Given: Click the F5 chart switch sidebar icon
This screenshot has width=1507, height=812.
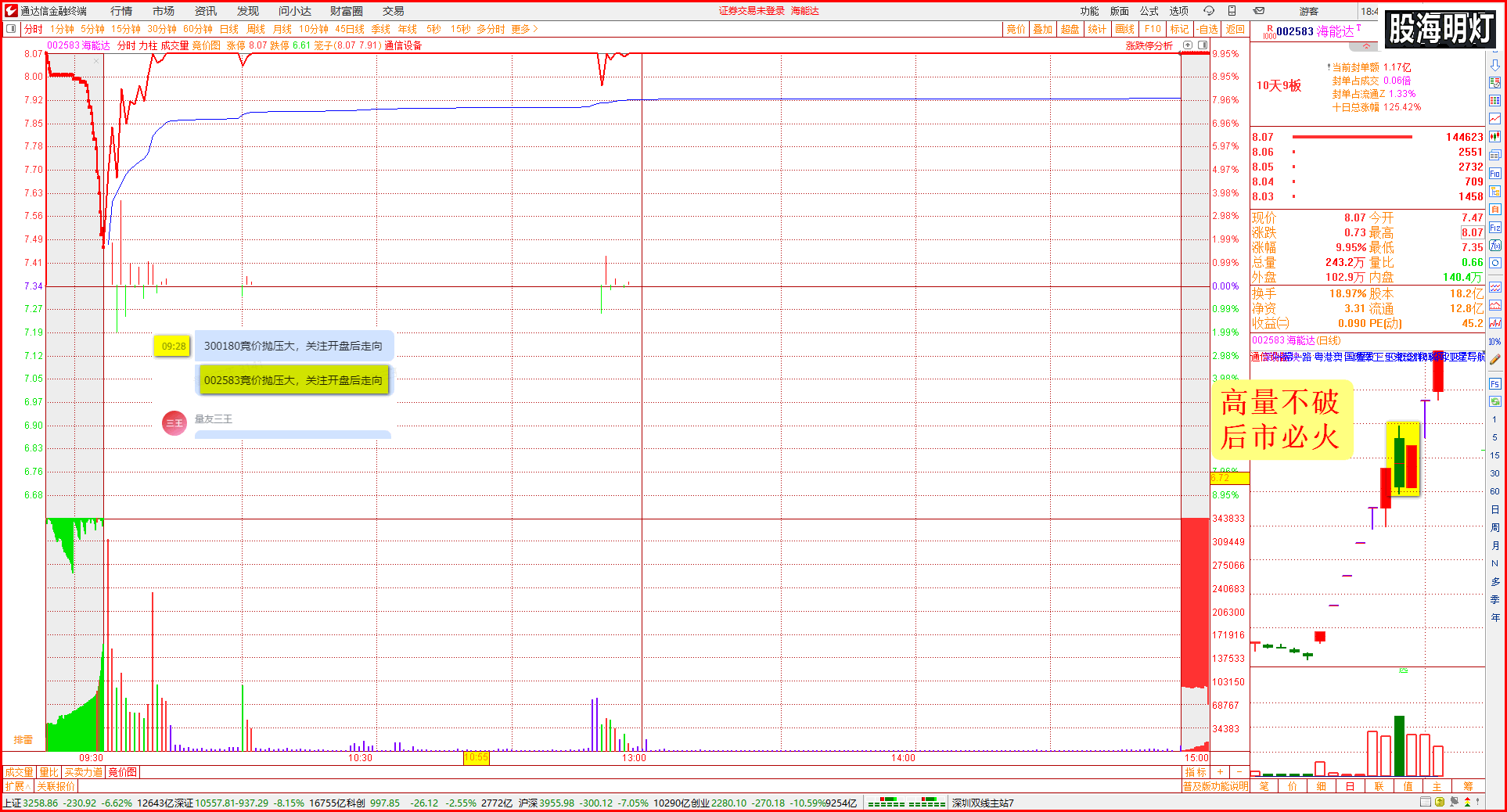Looking at the screenshot, I should pyautogui.click(x=1495, y=384).
